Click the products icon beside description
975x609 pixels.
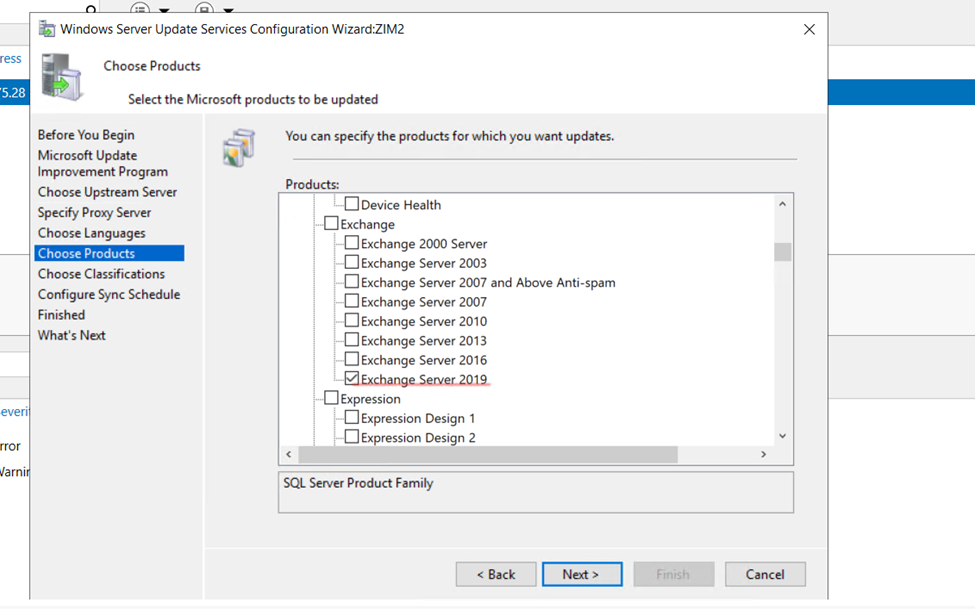pyautogui.click(x=240, y=147)
